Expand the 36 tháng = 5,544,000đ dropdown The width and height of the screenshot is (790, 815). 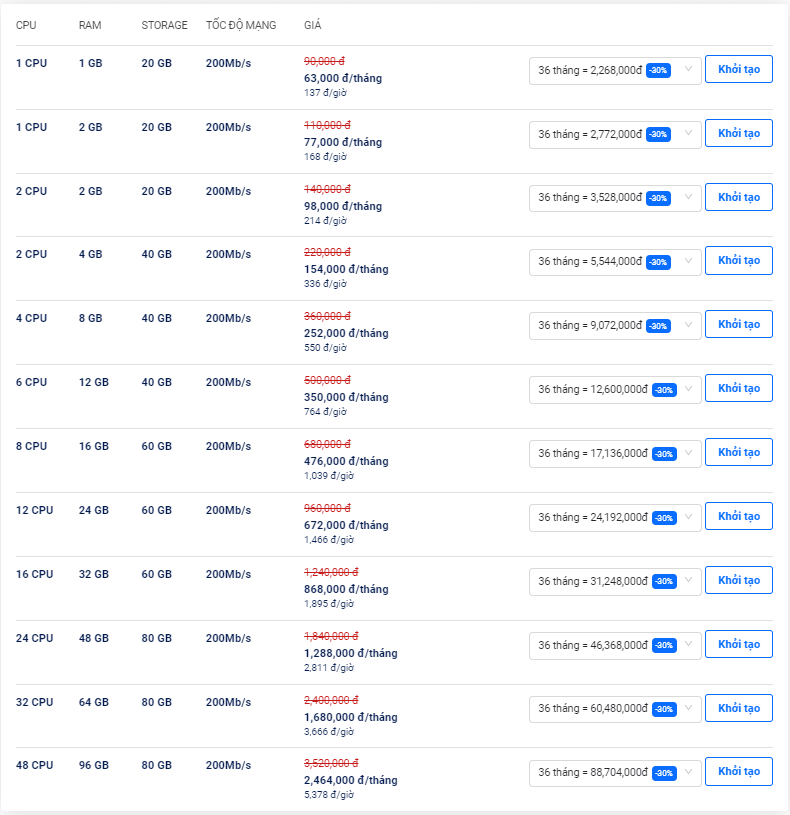(615, 261)
